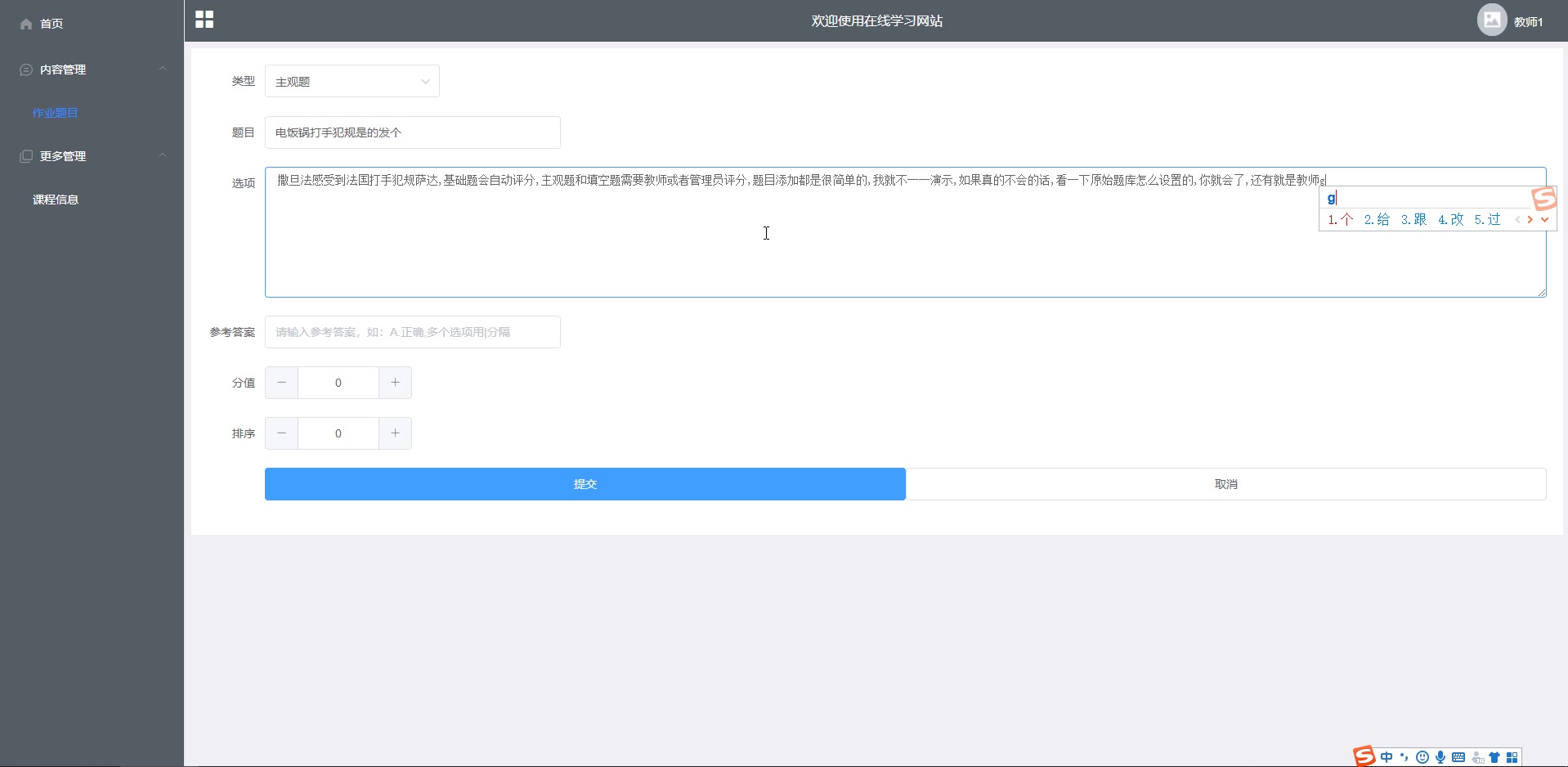Image resolution: width=1568 pixels, height=767 pixels.
Task: Decrease the 排序 value with minus button
Action: pyautogui.click(x=282, y=433)
